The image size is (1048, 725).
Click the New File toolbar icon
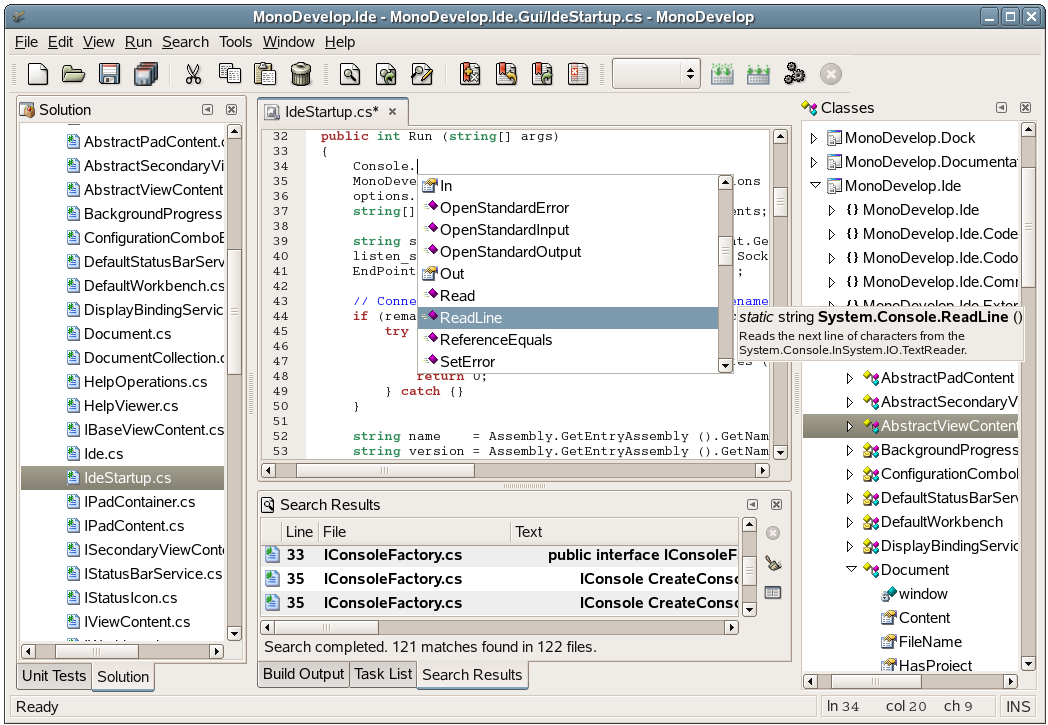(x=37, y=74)
